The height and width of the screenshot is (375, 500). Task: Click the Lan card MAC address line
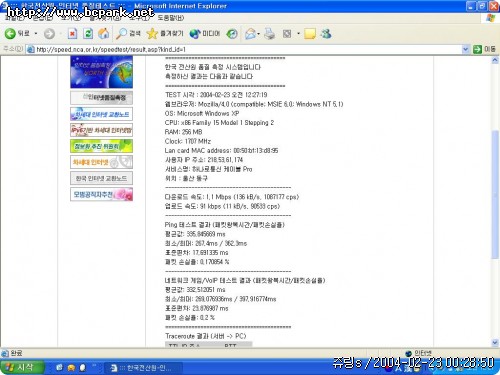click(x=221, y=151)
